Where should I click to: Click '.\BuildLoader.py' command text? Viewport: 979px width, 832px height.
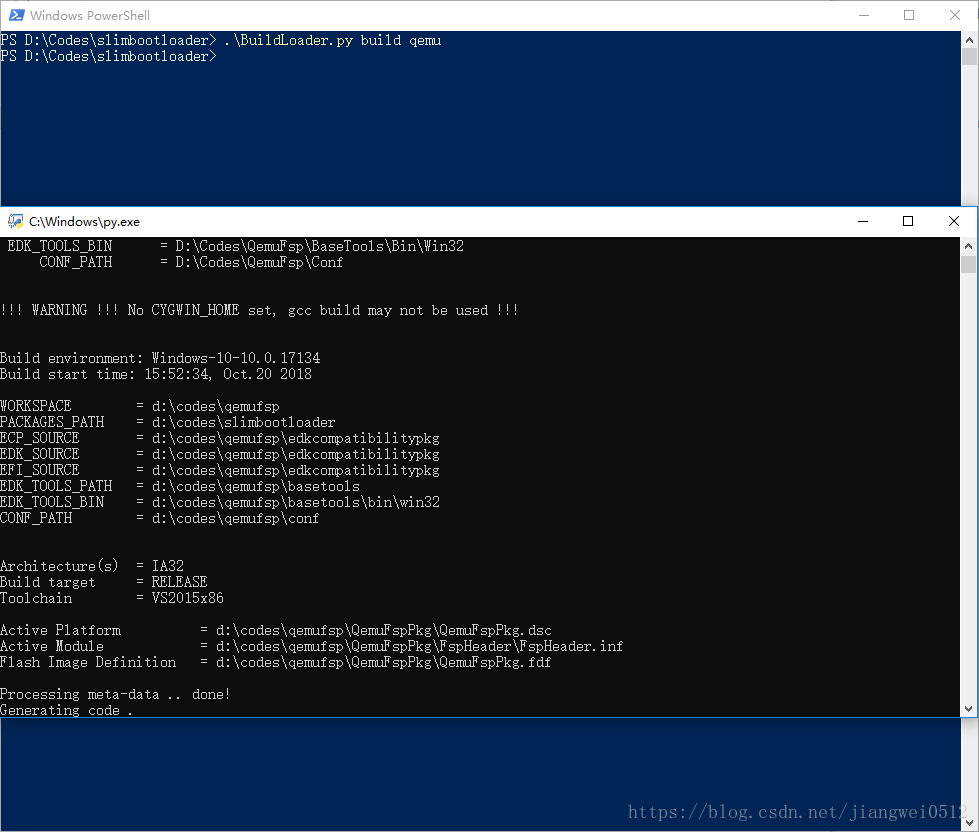[x=288, y=41]
